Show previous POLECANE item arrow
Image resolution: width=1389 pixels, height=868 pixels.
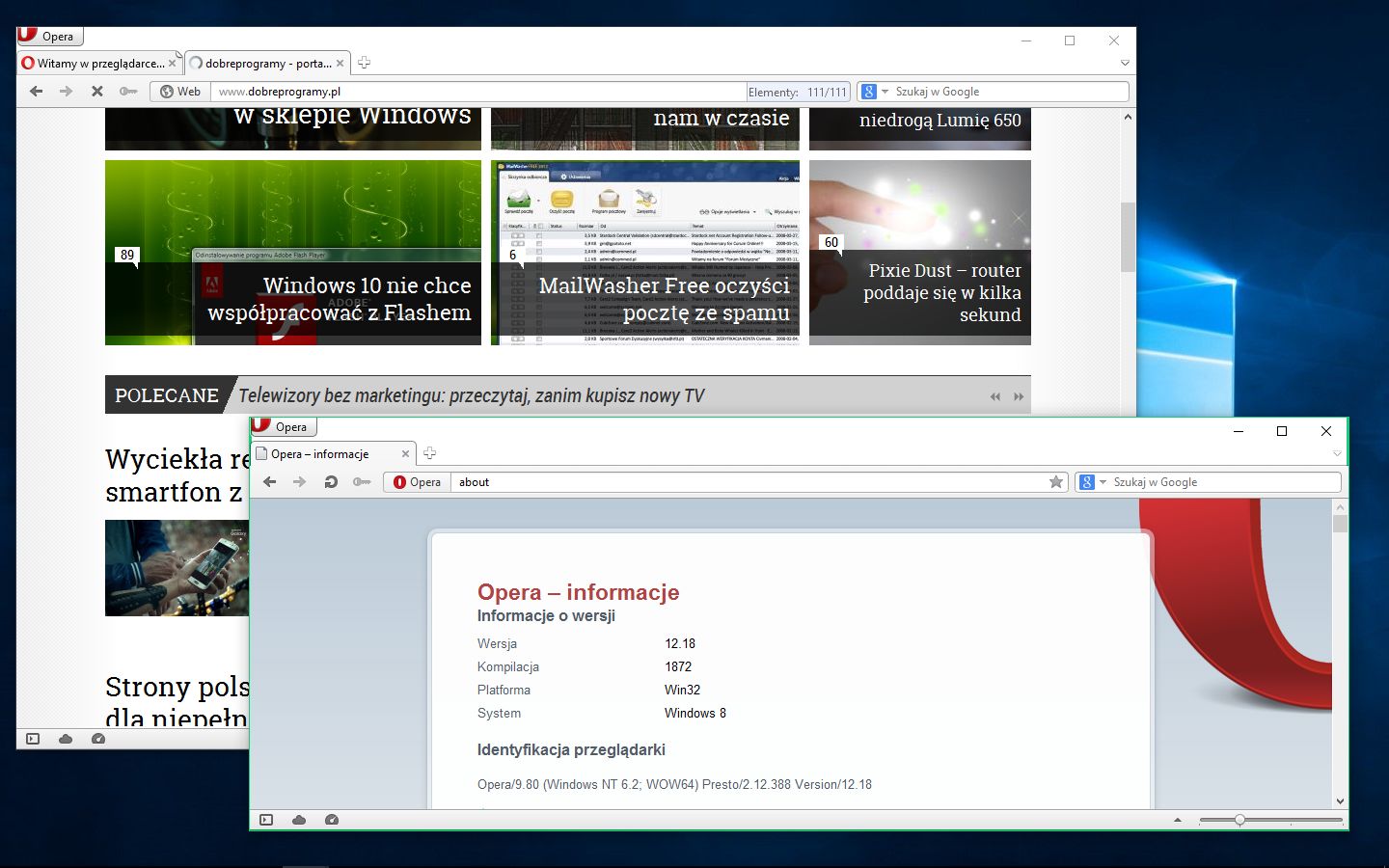tap(994, 396)
